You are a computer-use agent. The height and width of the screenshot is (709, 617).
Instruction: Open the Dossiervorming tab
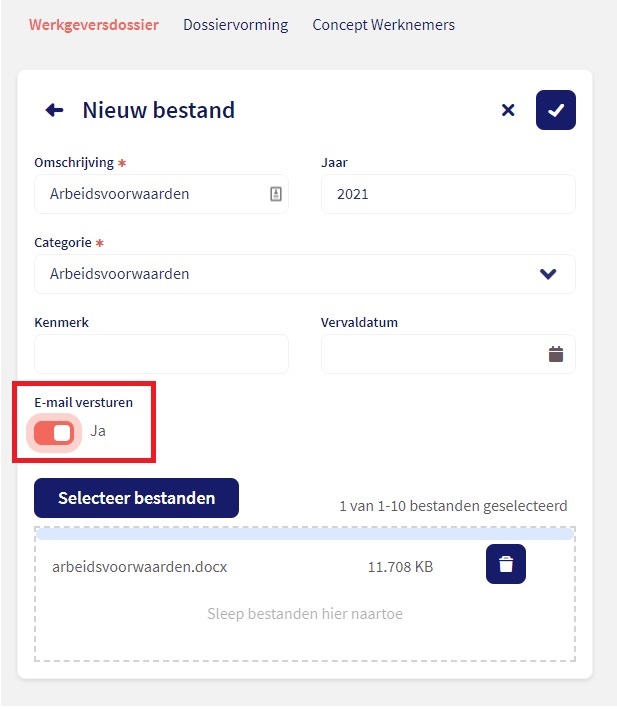tap(235, 25)
